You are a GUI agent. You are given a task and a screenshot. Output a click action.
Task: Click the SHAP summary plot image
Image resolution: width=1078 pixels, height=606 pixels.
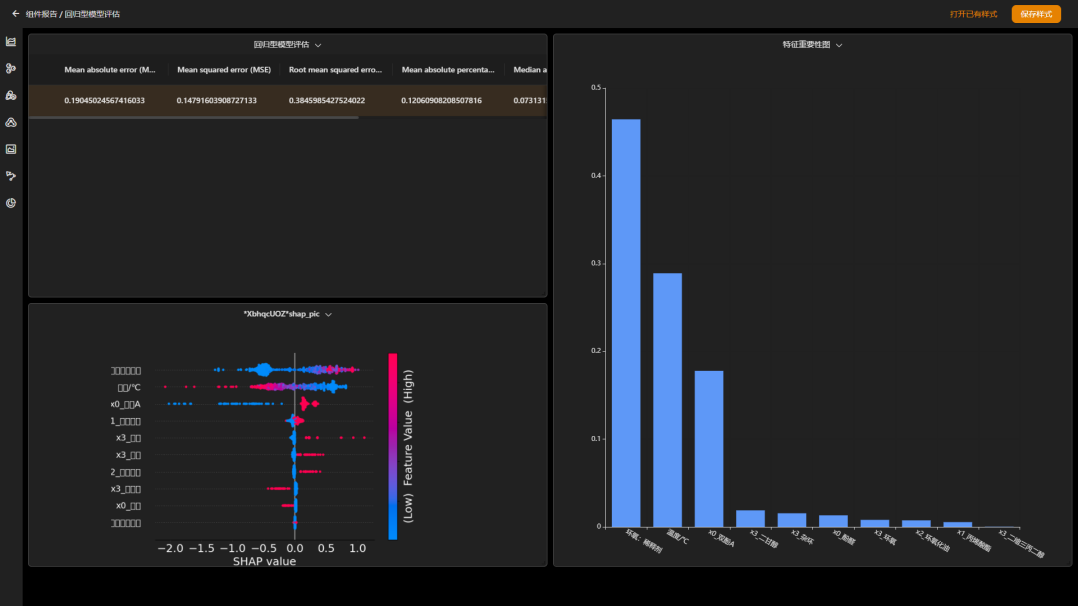pyautogui.click(x=264, y=459)
